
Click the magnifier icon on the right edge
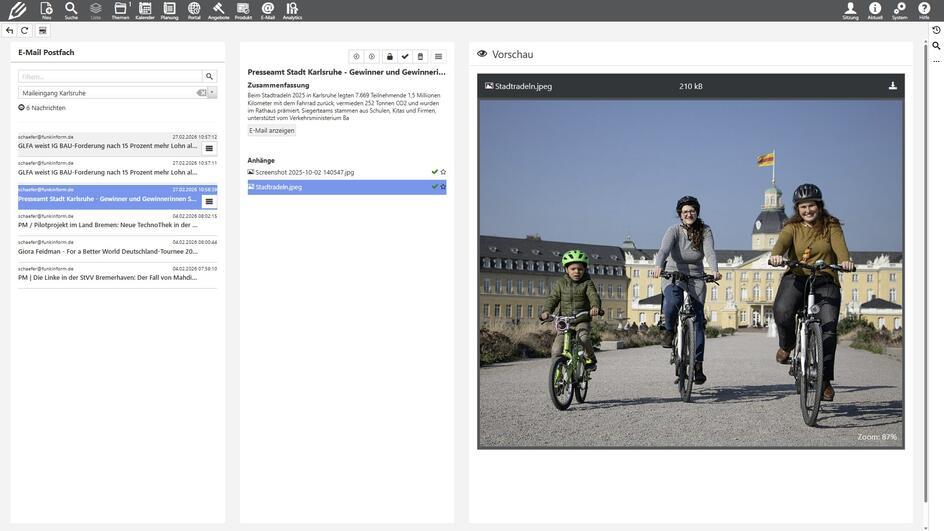click(936, 46)
